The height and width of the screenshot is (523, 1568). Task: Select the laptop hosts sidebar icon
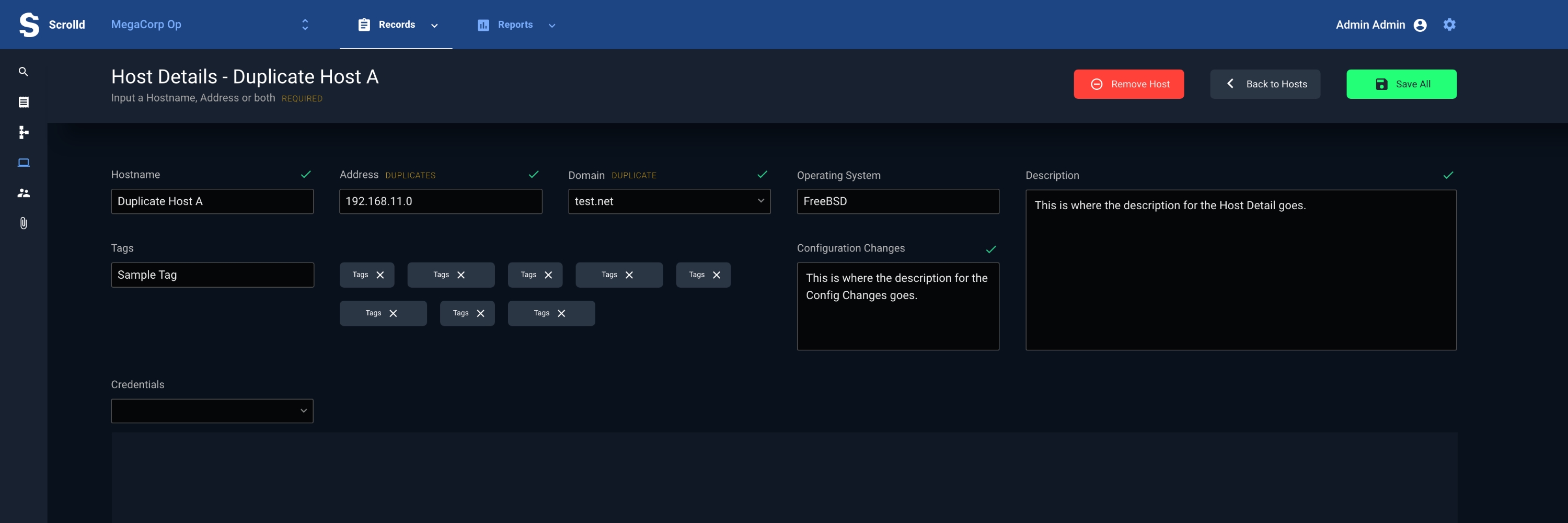click(x=23, y=163)
